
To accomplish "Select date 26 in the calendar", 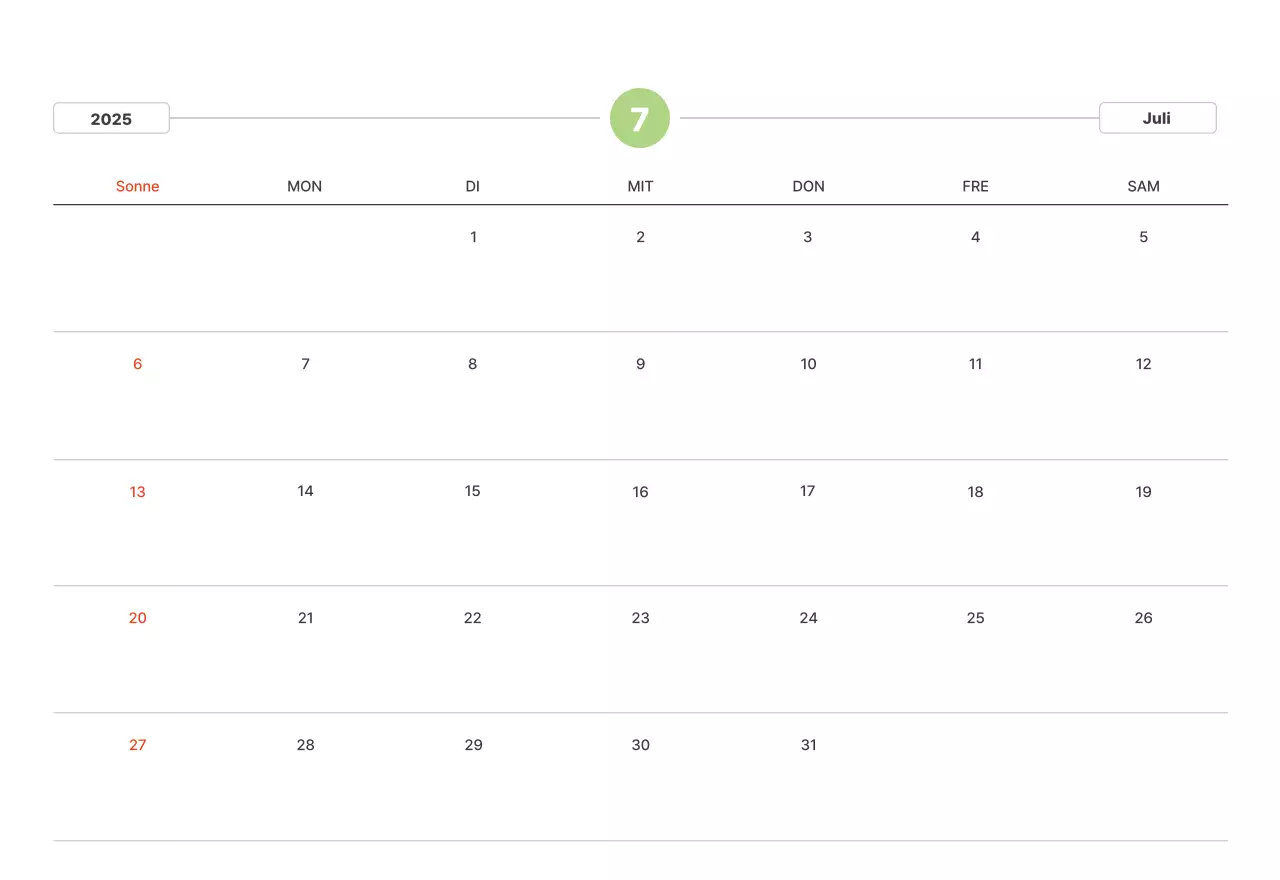I will click(1143, 618).
